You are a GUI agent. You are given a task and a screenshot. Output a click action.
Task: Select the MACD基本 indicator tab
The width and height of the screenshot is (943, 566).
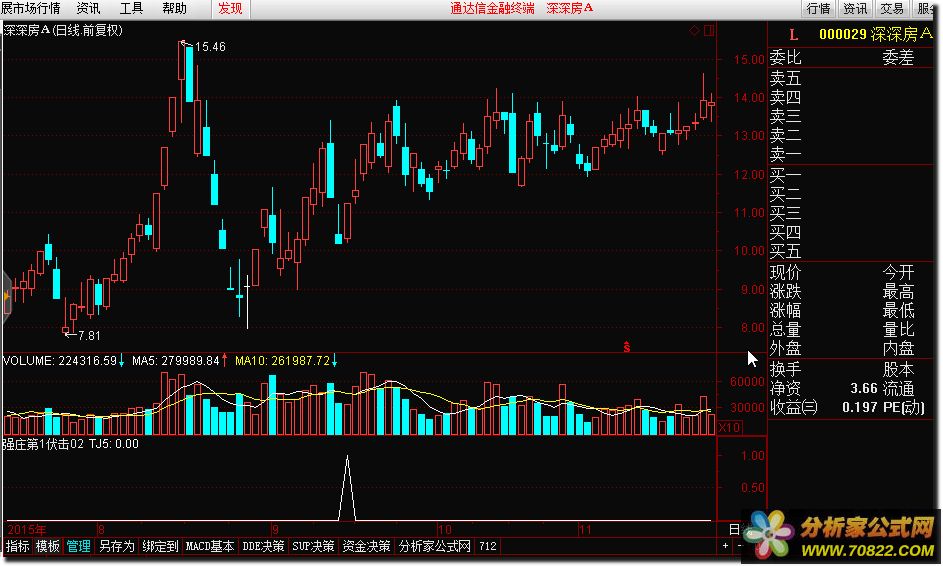pyautogui.click(x=210, y=546)
